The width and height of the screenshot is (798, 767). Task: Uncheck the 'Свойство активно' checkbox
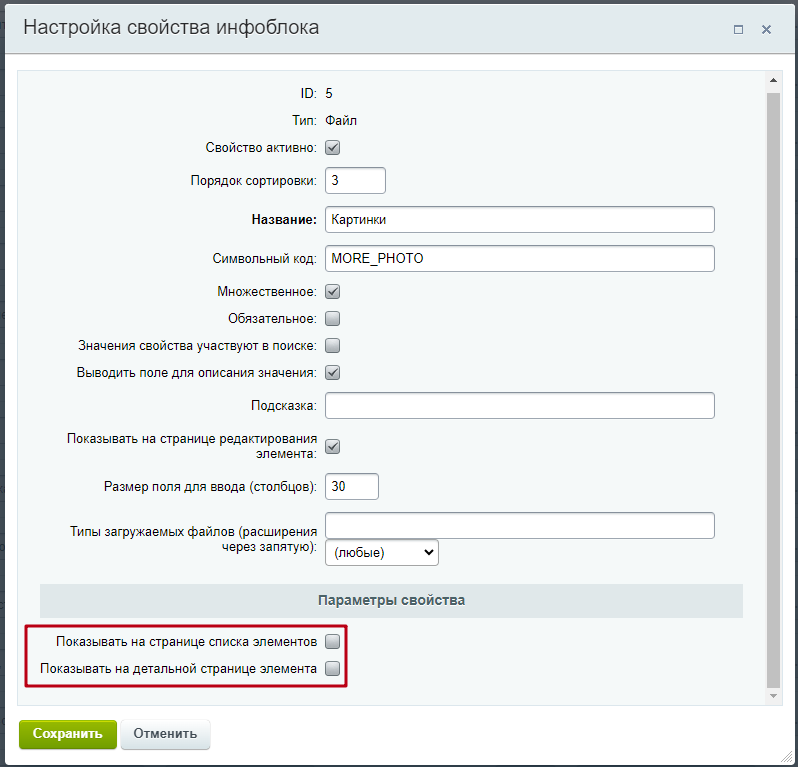pyautogui.click(x=332, y=148)
